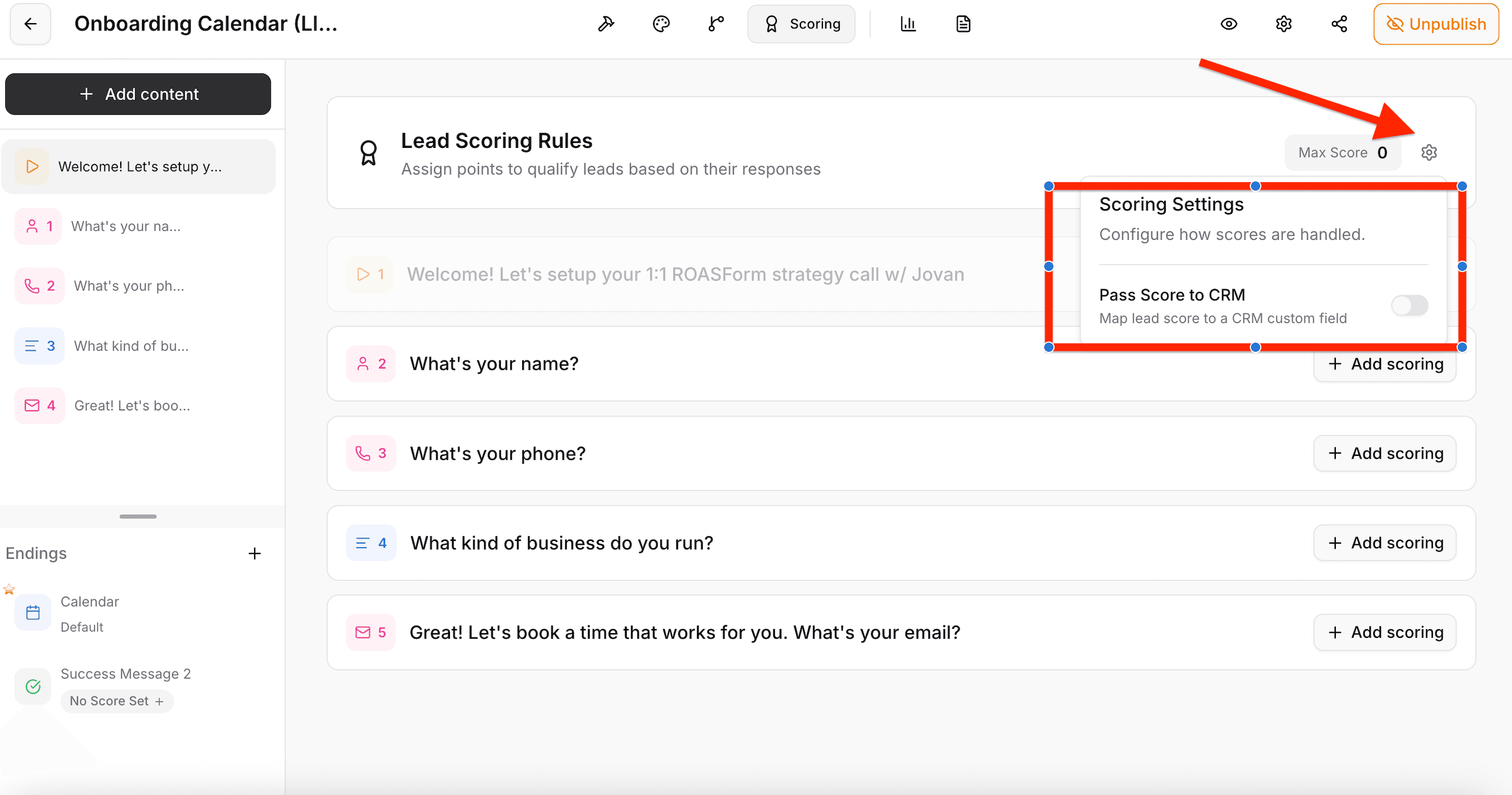The height and width of the screenshot is (795, 1512).
Task: Open form settings gear in top bar
Action: coord(1284,24)
